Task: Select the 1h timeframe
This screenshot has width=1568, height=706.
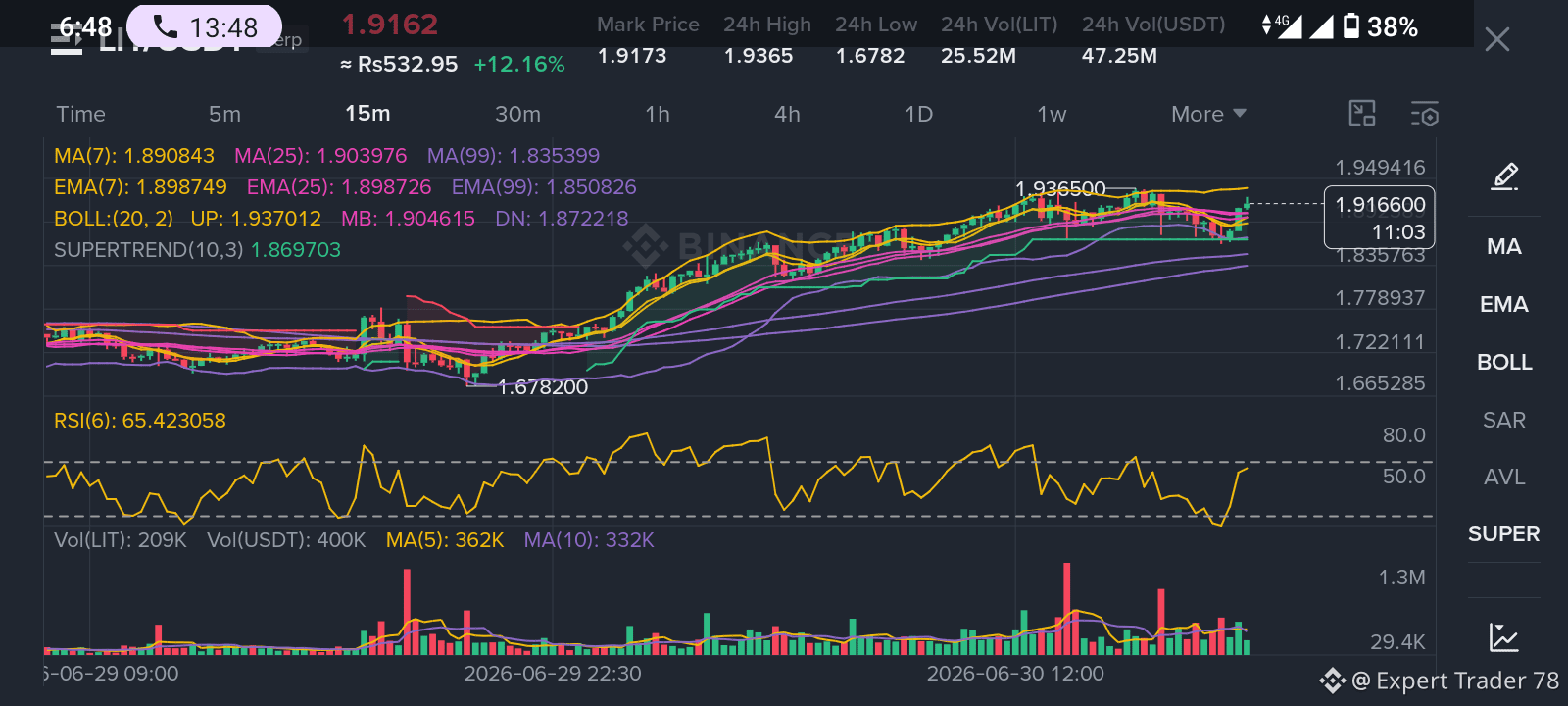Action: (x=658, y=114)
